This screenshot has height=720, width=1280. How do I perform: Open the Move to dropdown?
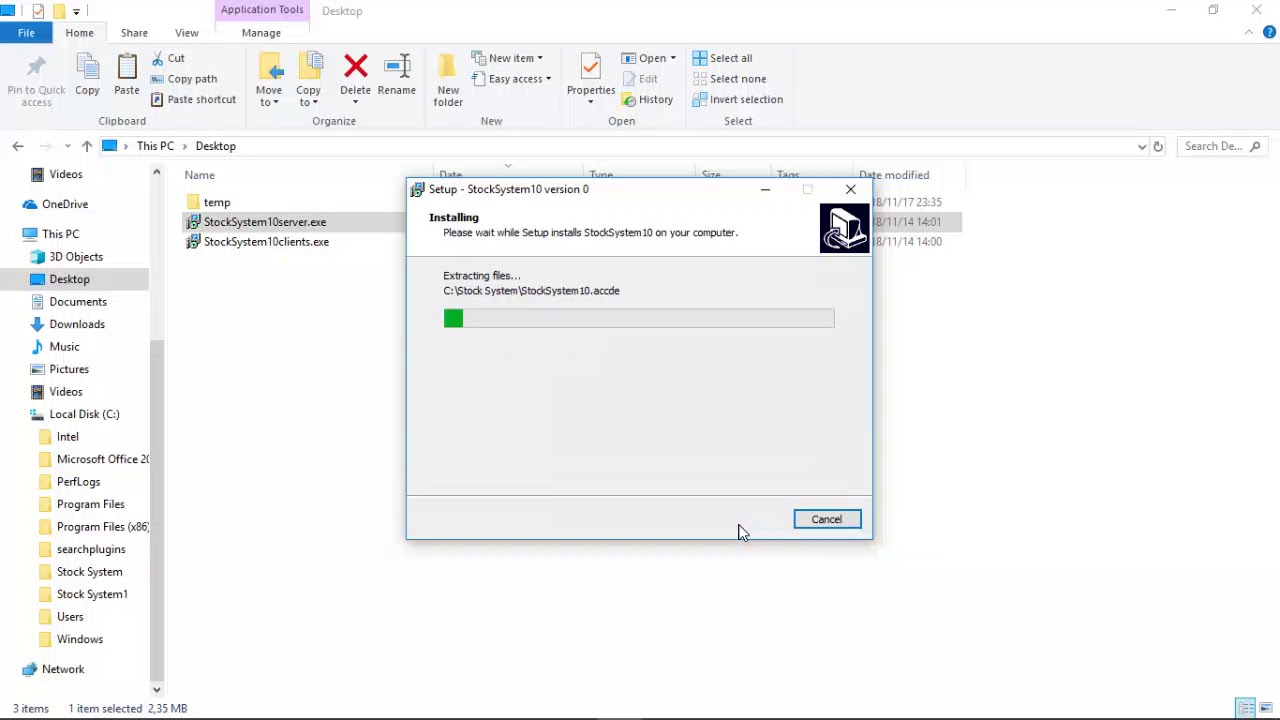pyautogui.click(x=269, y=96)
